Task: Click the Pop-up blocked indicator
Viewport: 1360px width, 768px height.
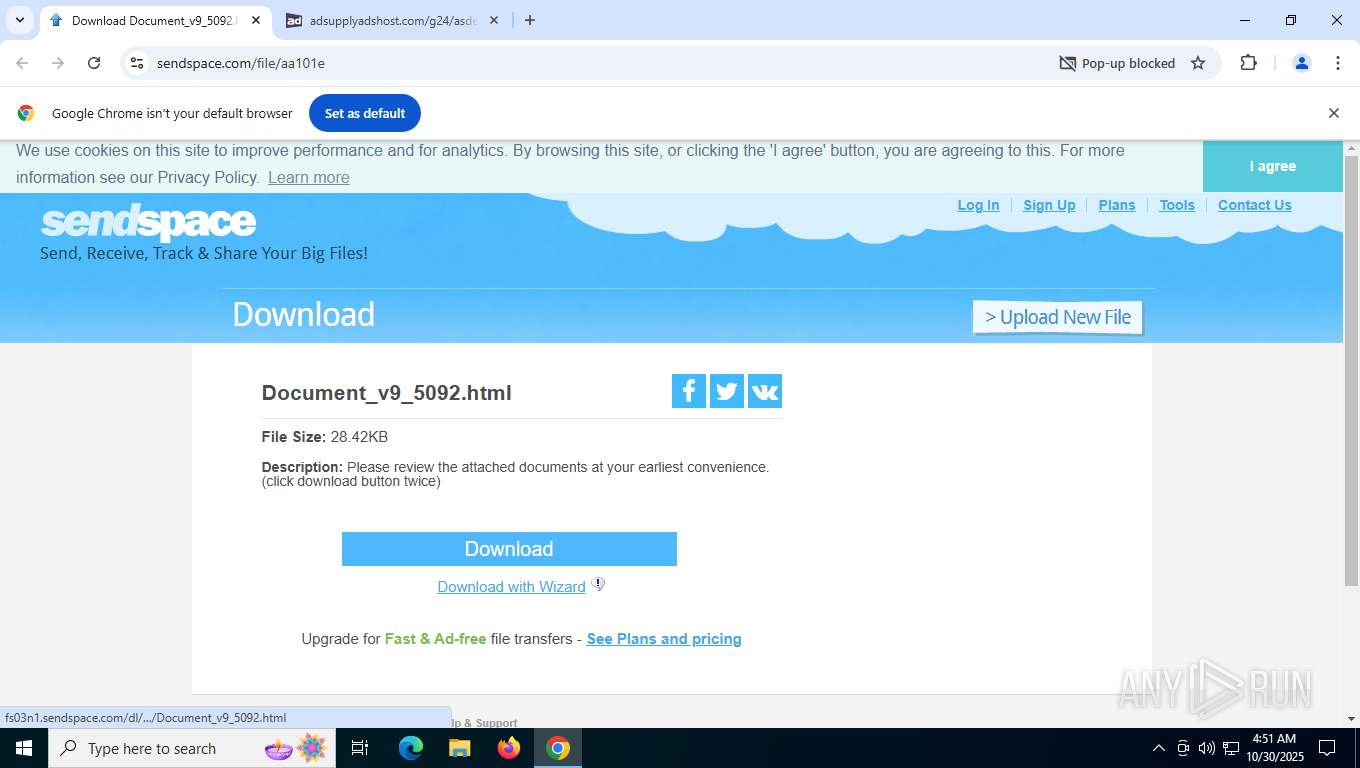Action: 1117,63
